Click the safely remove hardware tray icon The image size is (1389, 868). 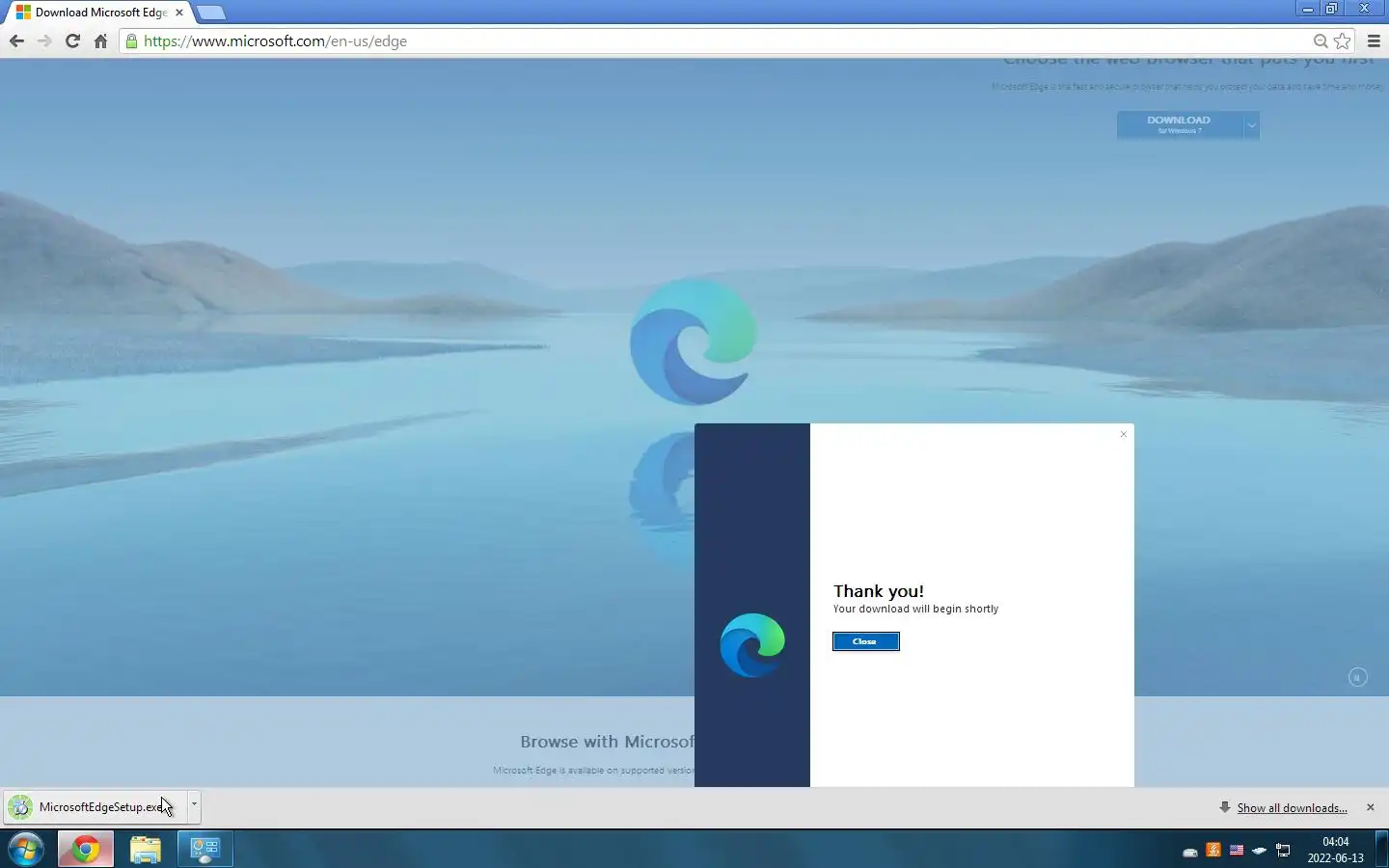pos(1260,851)
